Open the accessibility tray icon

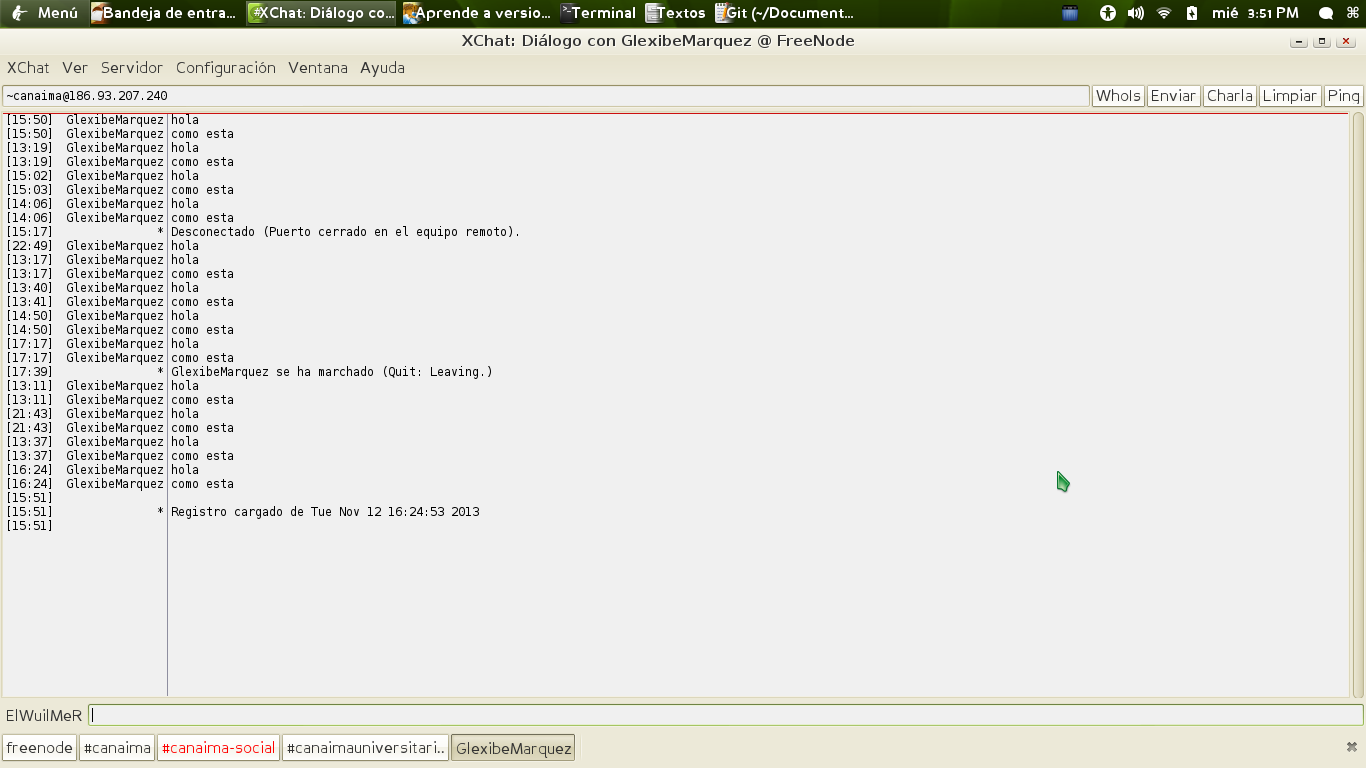click(x=1107, y=13)
